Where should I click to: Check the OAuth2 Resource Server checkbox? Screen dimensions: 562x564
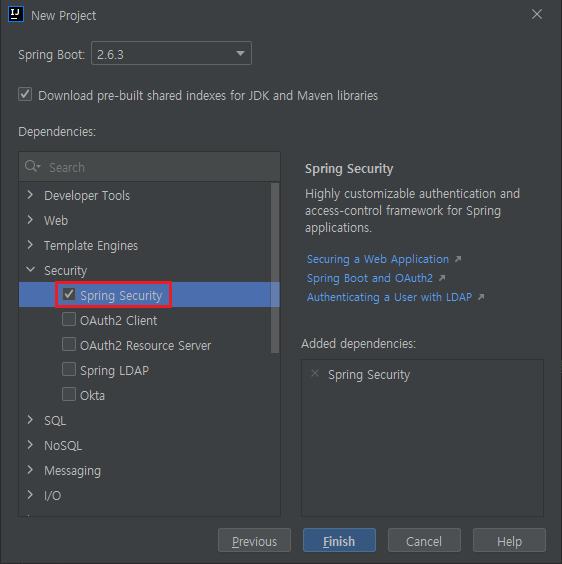tap(69, 344)
